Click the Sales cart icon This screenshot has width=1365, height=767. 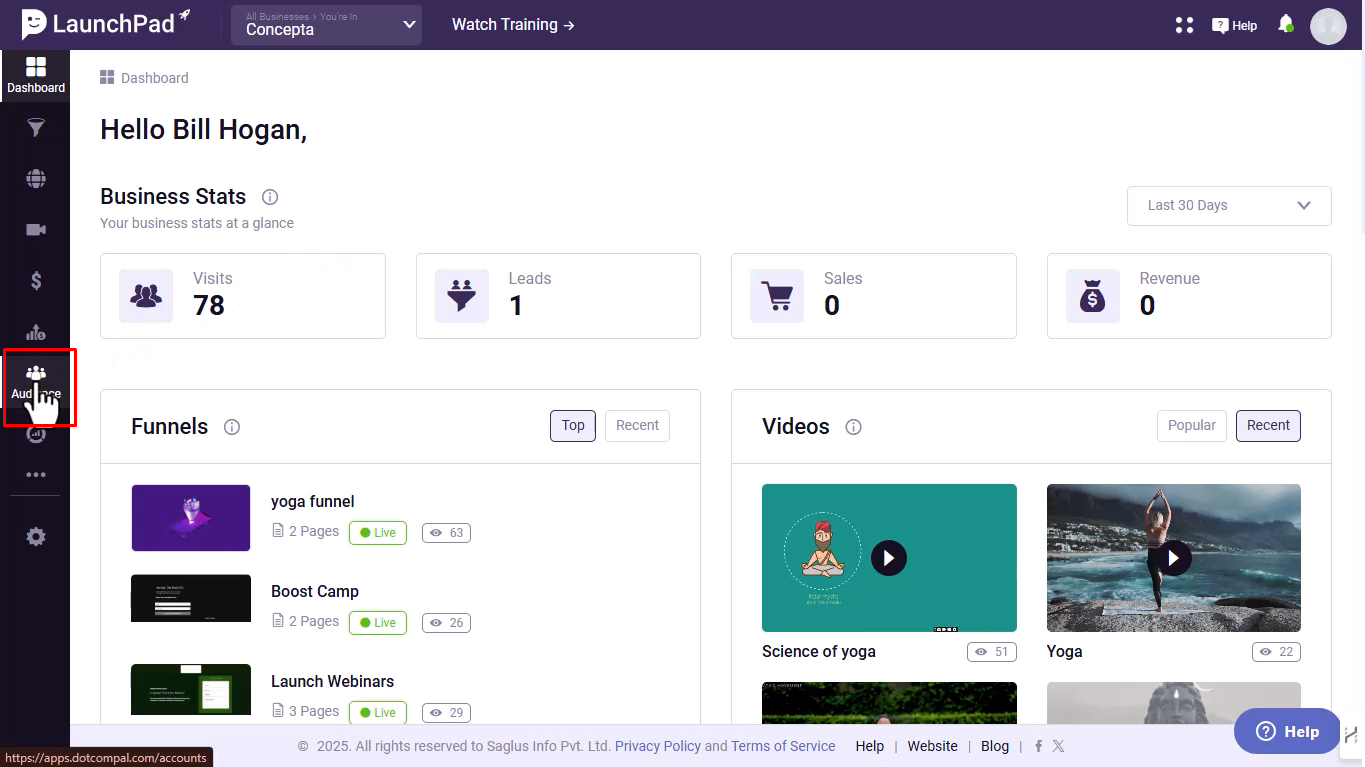coord(777,296)
